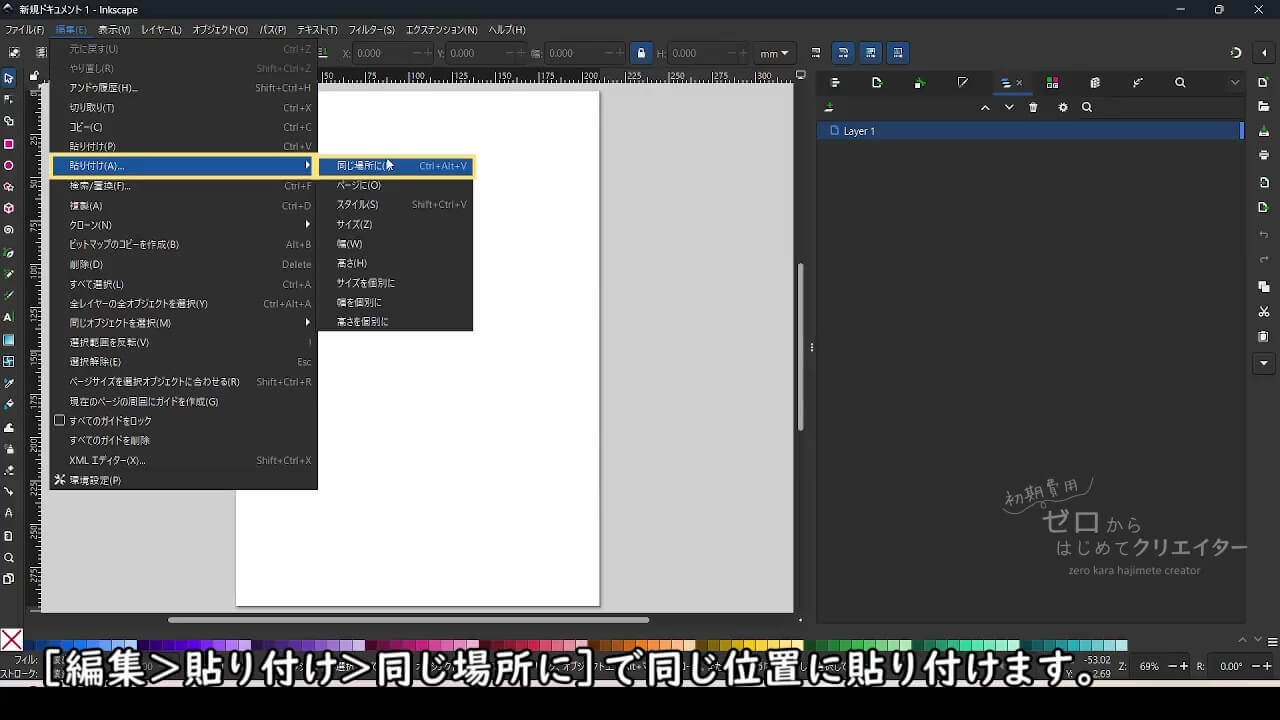
Task: Click the no-paint X swatch
Action: 11,640
